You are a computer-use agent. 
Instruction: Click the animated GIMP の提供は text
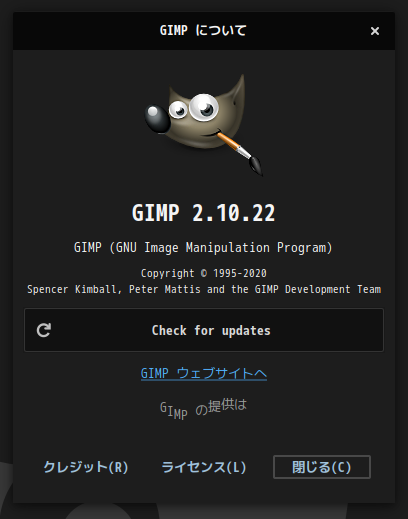[x=204, y=408]
